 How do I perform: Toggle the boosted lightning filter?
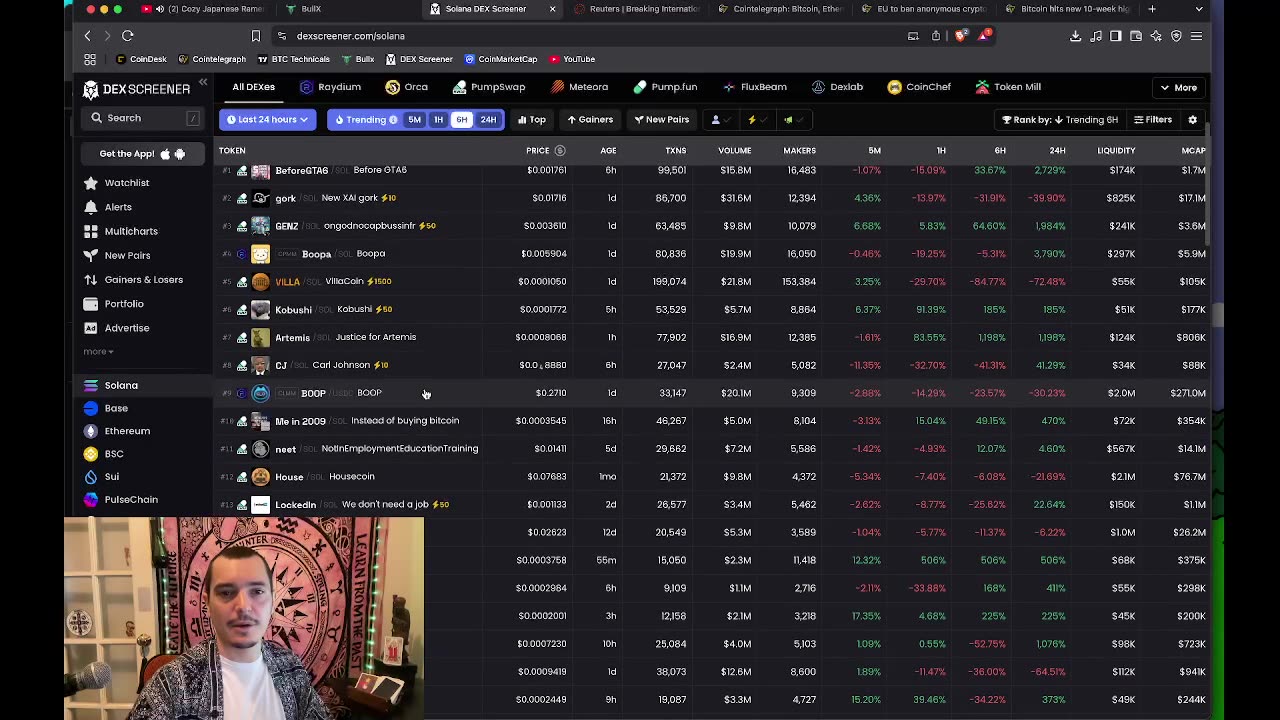758,120
